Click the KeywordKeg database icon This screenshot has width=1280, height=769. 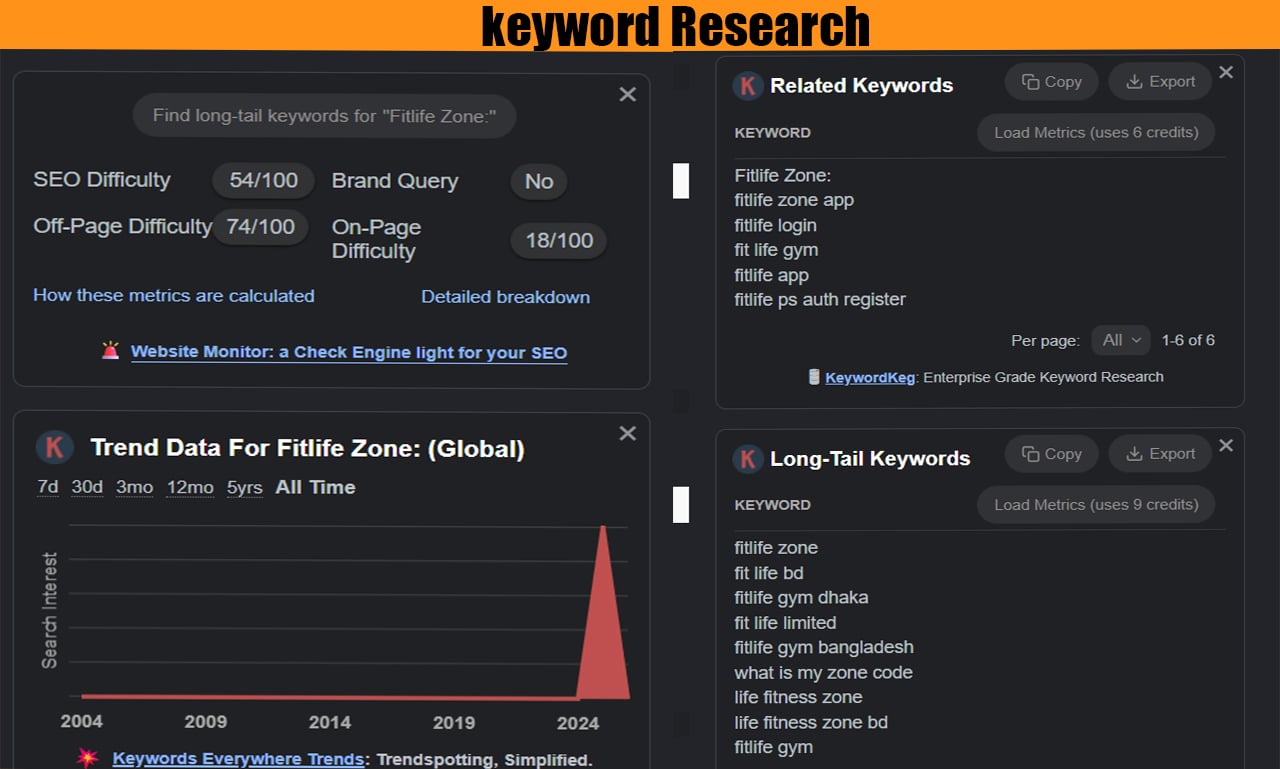point(814,377)
